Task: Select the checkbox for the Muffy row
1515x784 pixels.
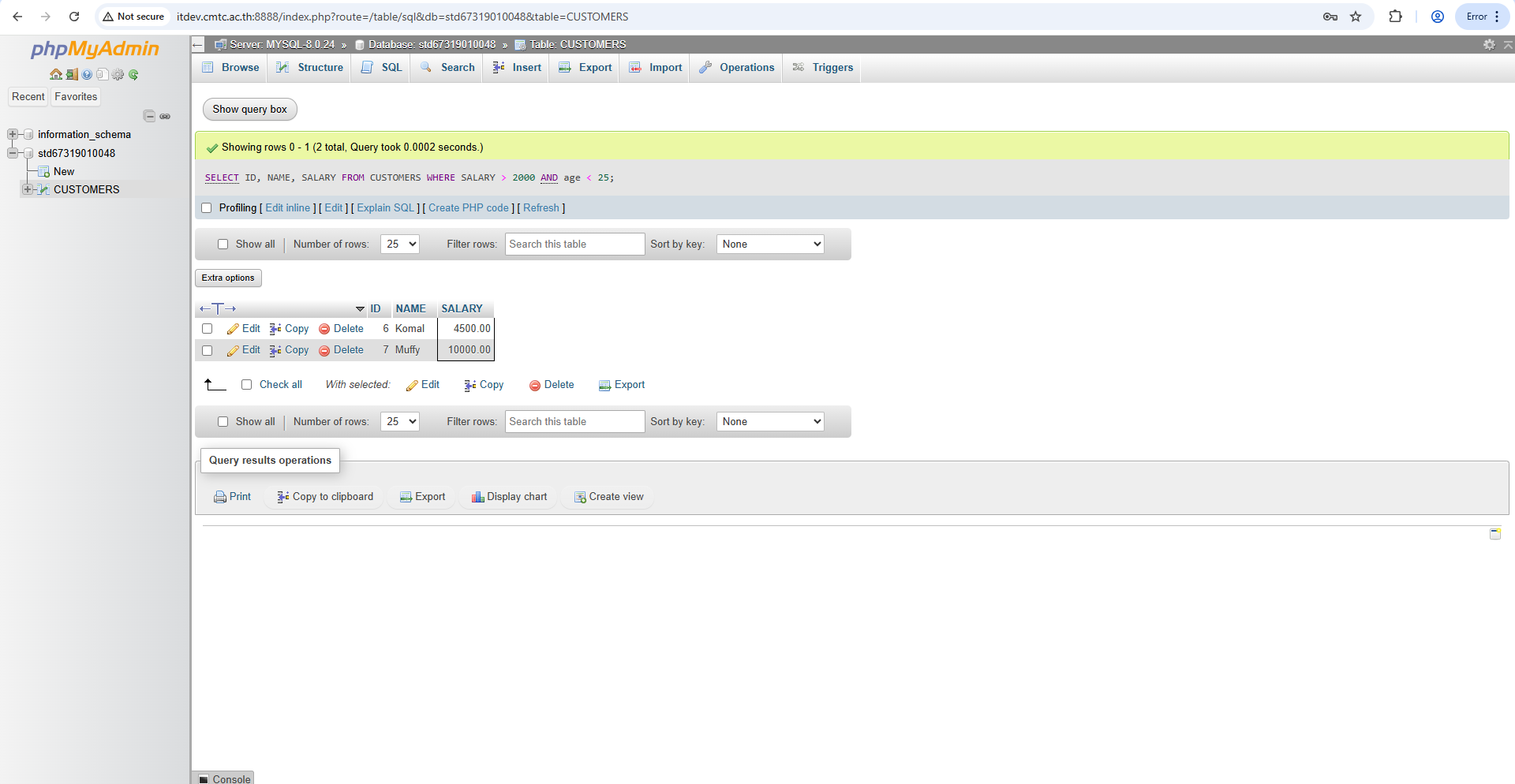Action: tap(207, 350)
